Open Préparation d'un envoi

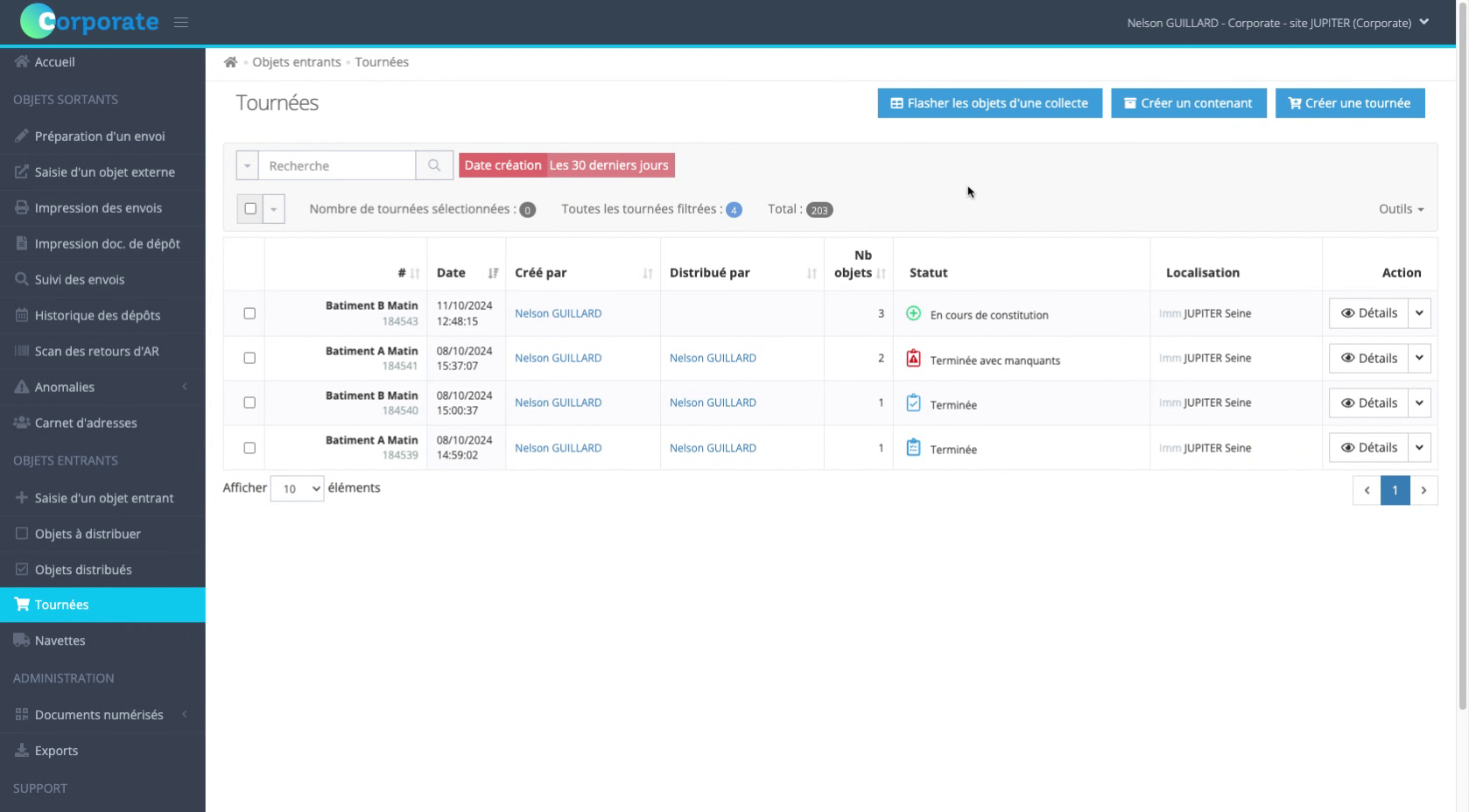click(102, 136)
